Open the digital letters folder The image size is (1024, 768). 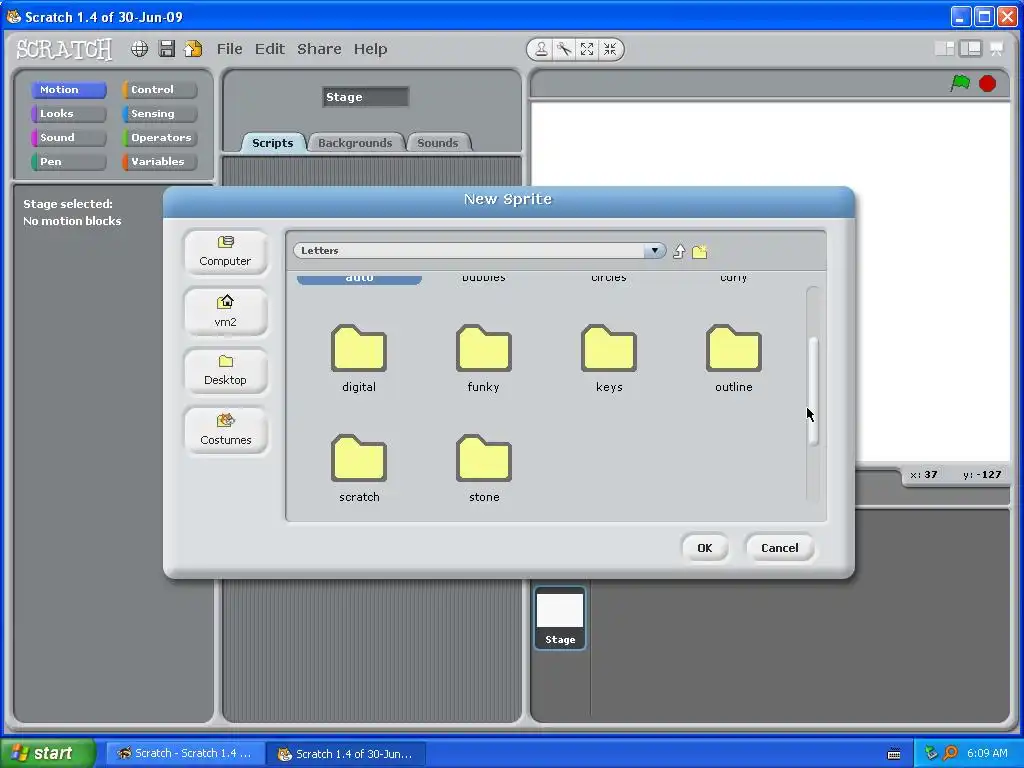click(359, 359)
